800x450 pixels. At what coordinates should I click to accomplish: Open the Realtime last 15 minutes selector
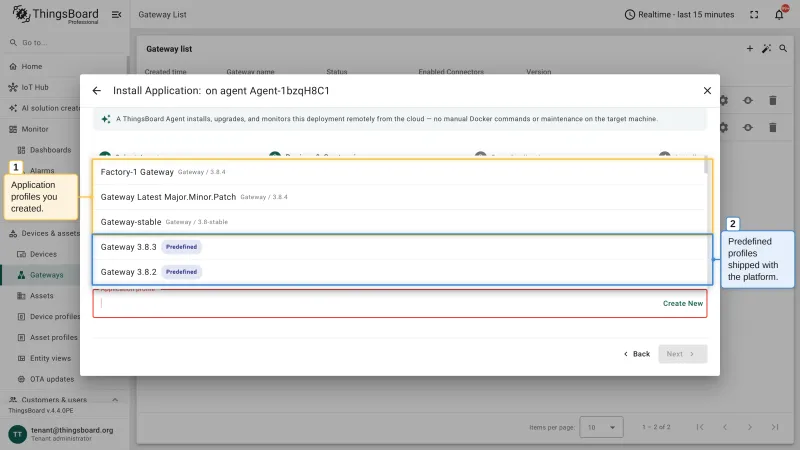pyautogui.click(x=679, y=15)
